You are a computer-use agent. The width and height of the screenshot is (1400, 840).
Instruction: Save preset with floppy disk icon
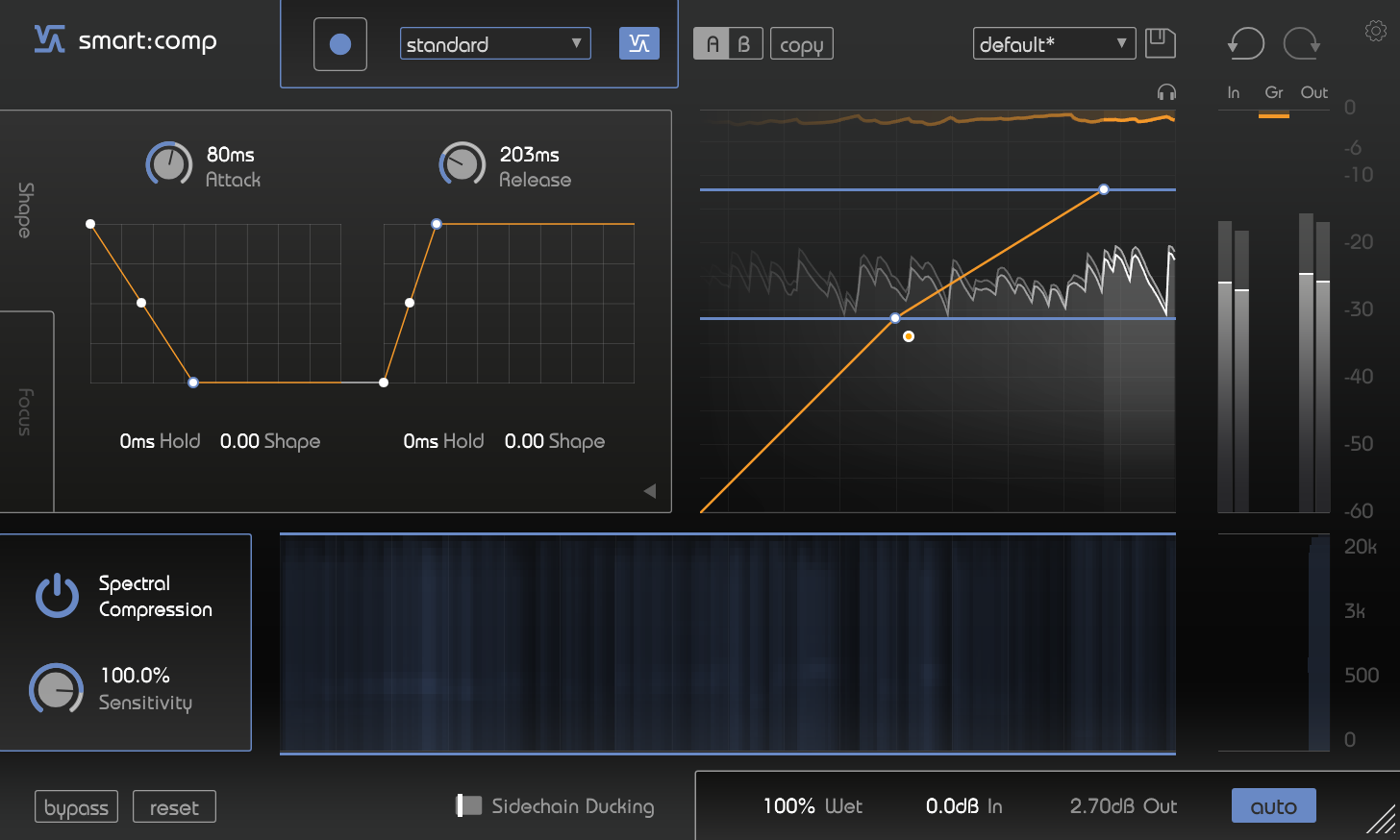[1161, 43]
